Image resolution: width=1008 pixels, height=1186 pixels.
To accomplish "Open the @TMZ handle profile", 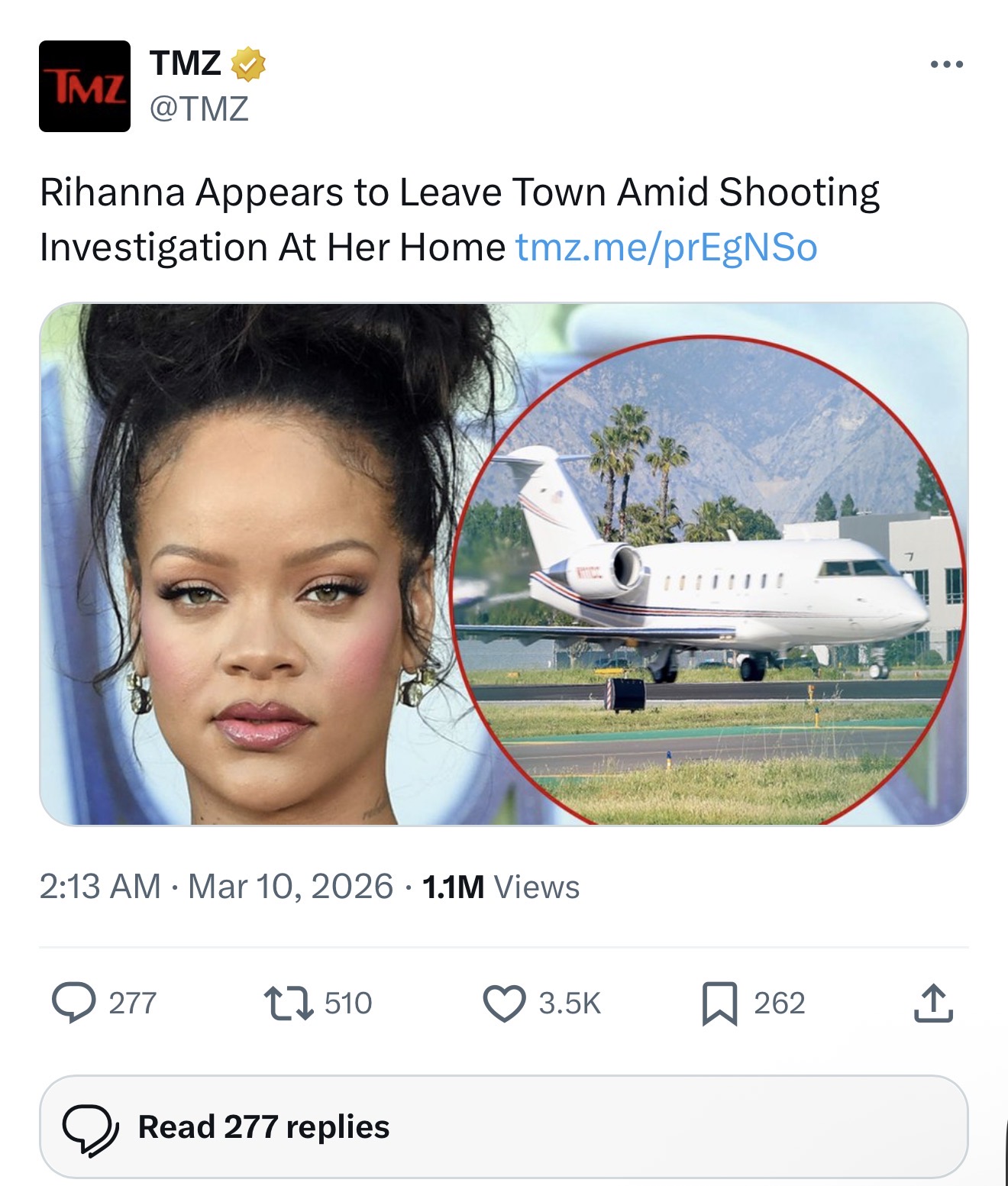I will coord(199,109).
